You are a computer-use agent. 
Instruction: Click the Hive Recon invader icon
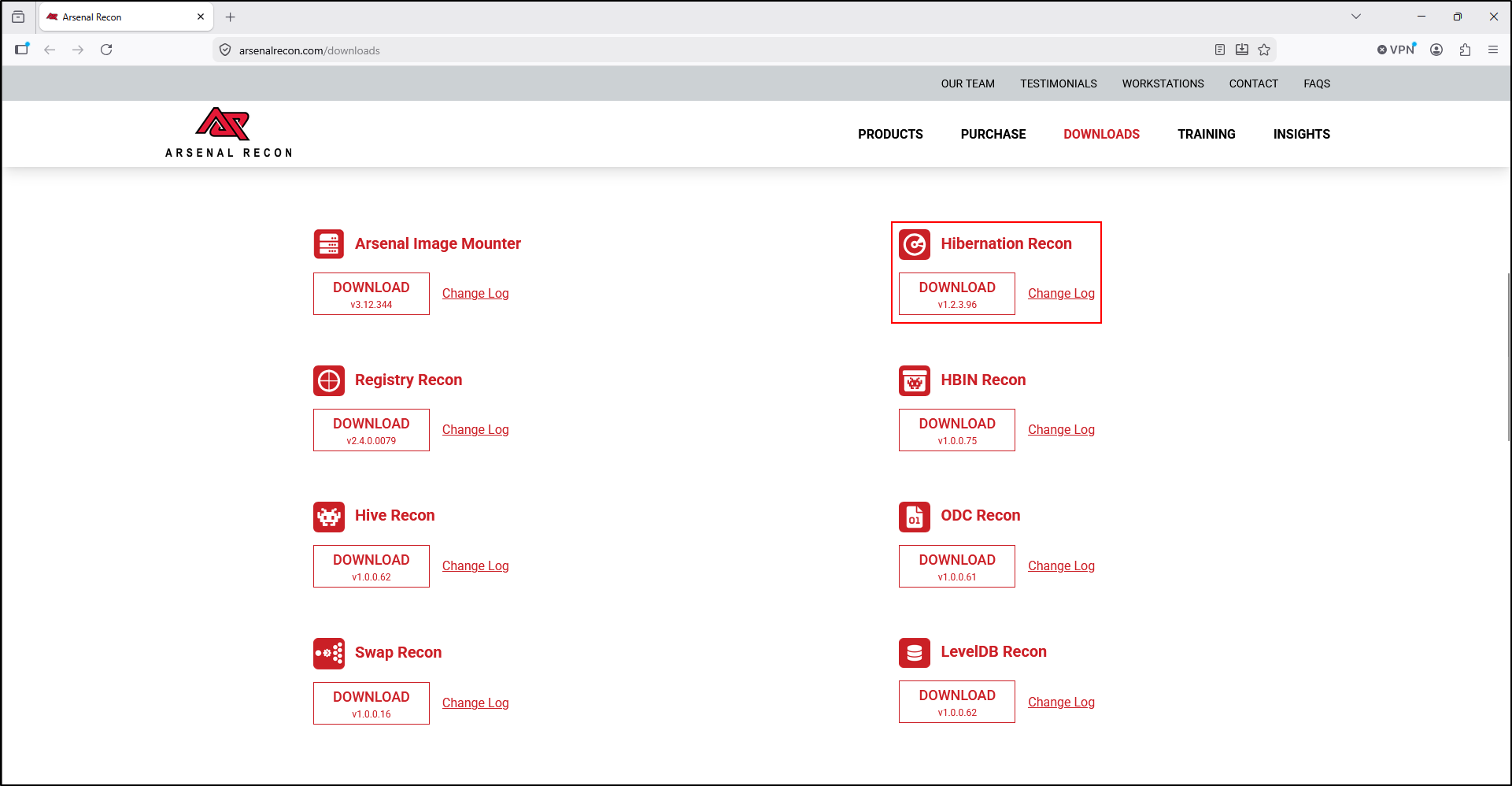point(329,517)
